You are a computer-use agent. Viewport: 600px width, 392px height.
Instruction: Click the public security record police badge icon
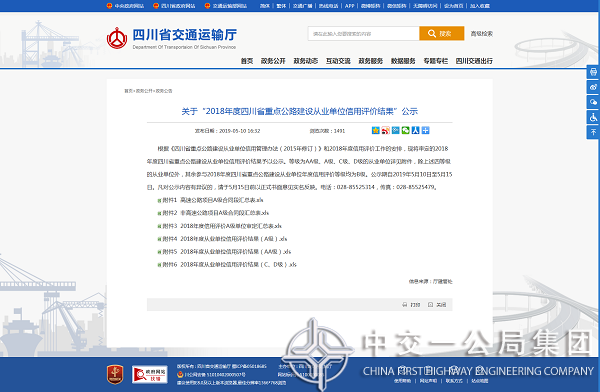coord(180,374)
